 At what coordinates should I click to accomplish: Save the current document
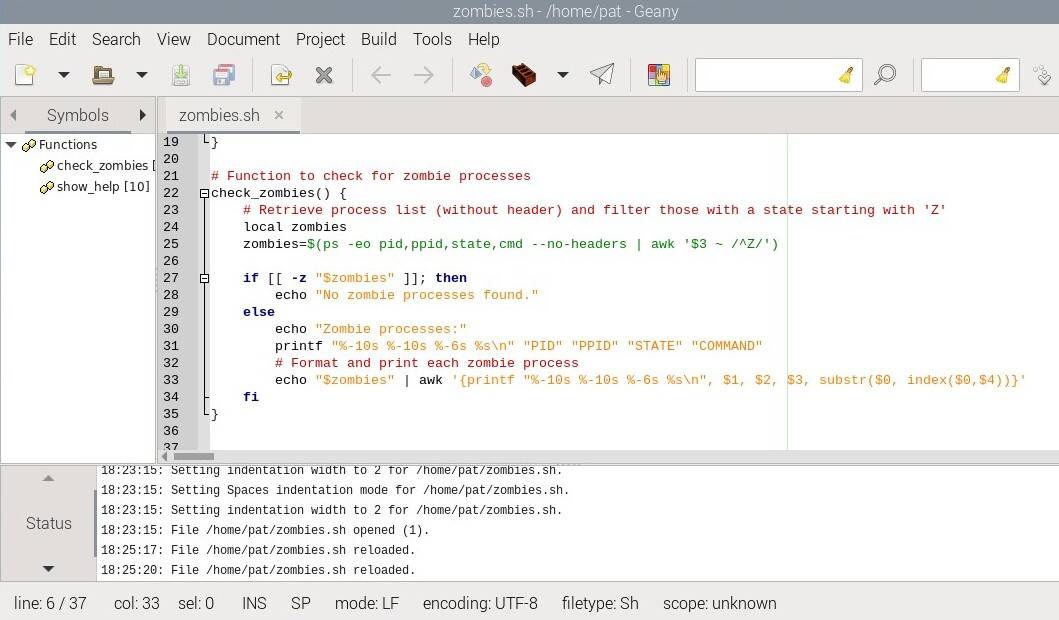tap(183, 74)
